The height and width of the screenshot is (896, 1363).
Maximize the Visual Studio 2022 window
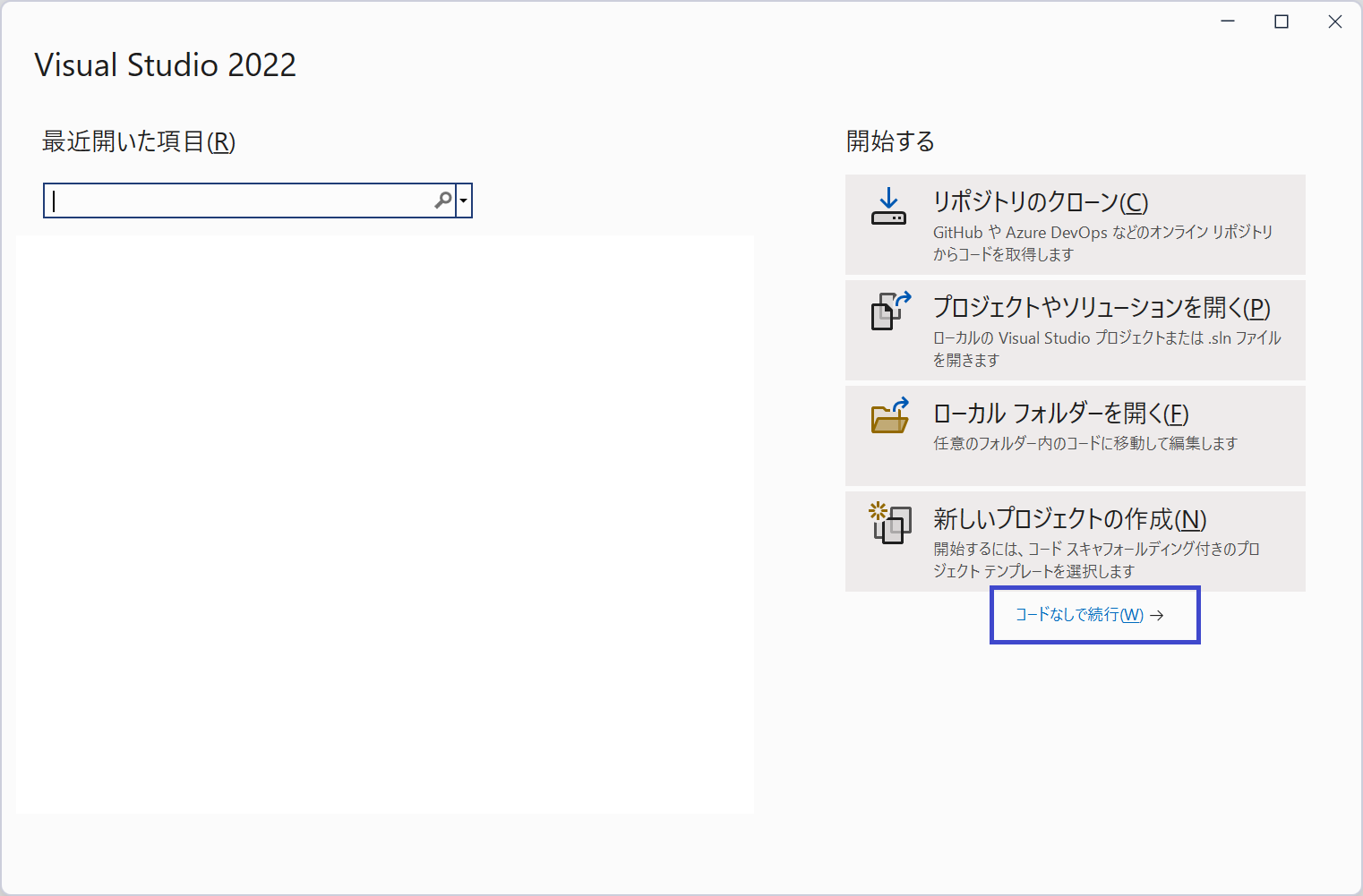coord(1282,21)
